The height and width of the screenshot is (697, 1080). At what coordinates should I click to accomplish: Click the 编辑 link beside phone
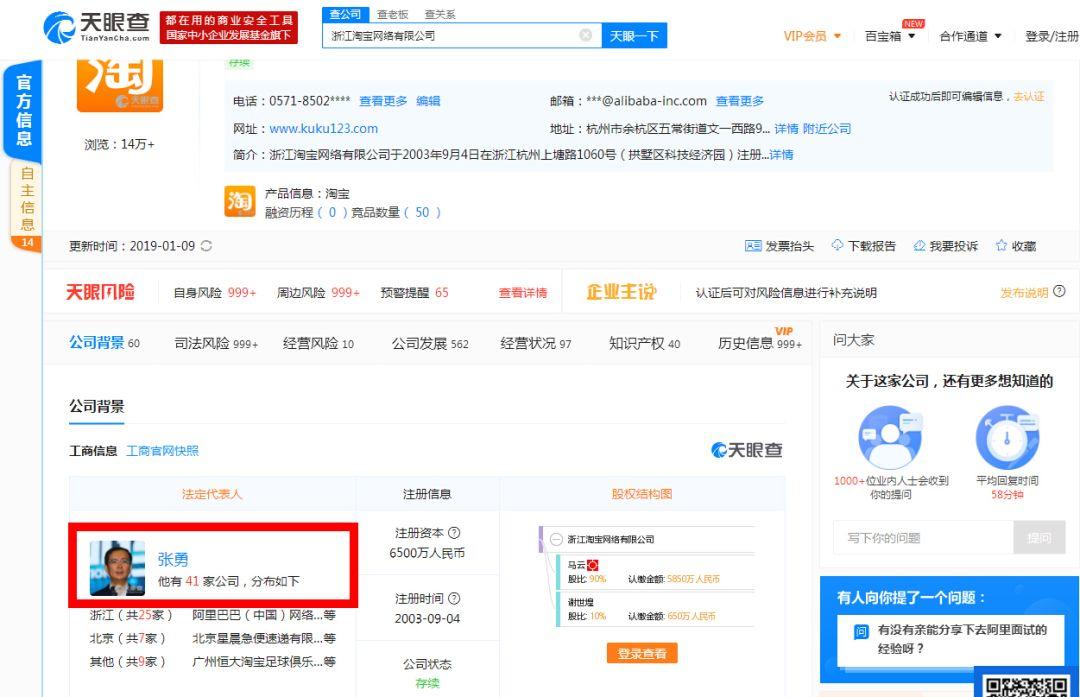coord(428,101)
